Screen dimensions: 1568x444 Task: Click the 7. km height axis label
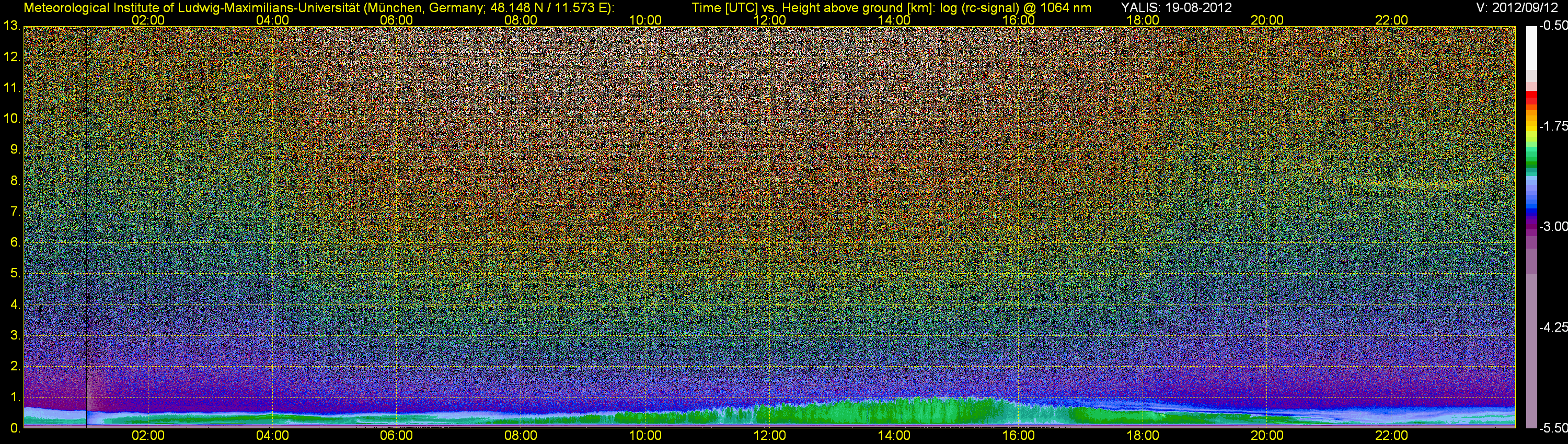click(x=15, y=212)
